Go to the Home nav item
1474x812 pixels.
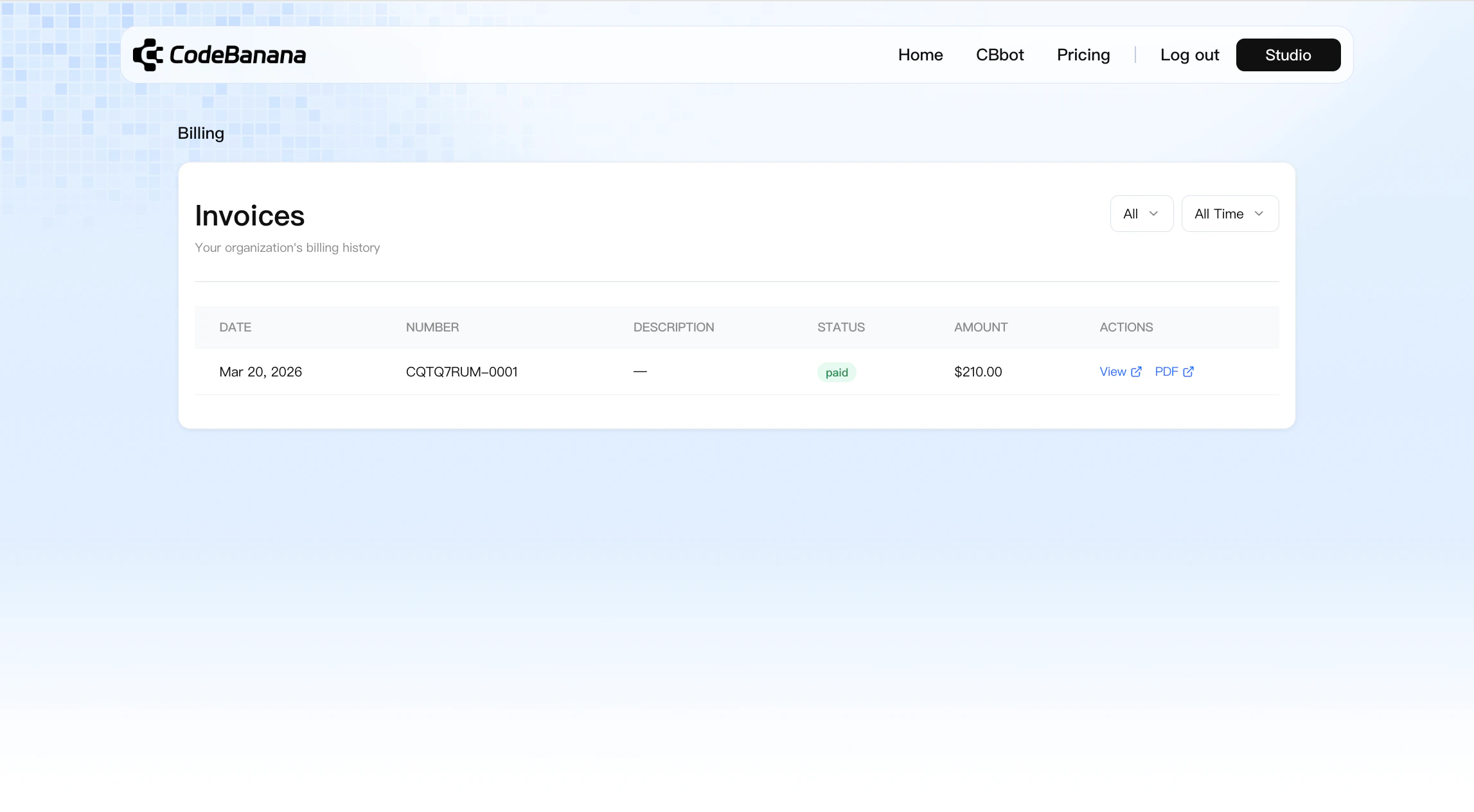coord(920,55)
